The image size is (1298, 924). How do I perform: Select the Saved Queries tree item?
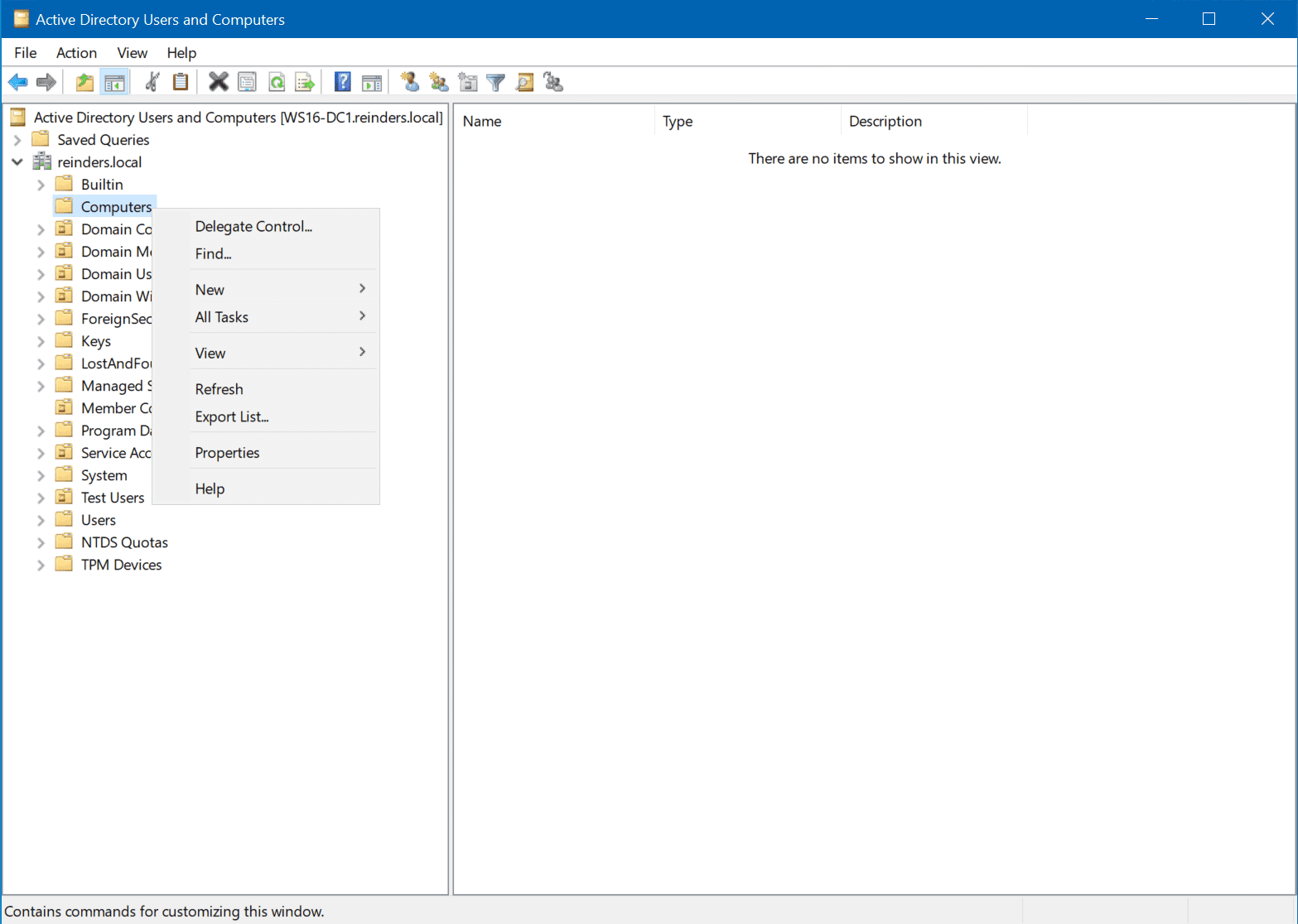(104, 140)
